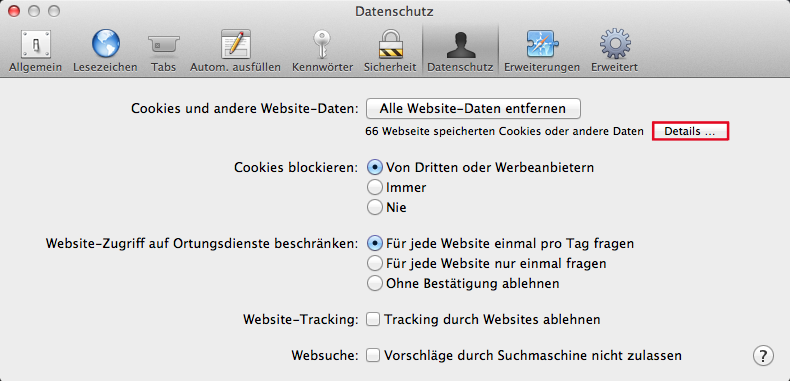Switch to the Tabs preferences pane
This screenshot has width=790, height=381.
point(163,50)
